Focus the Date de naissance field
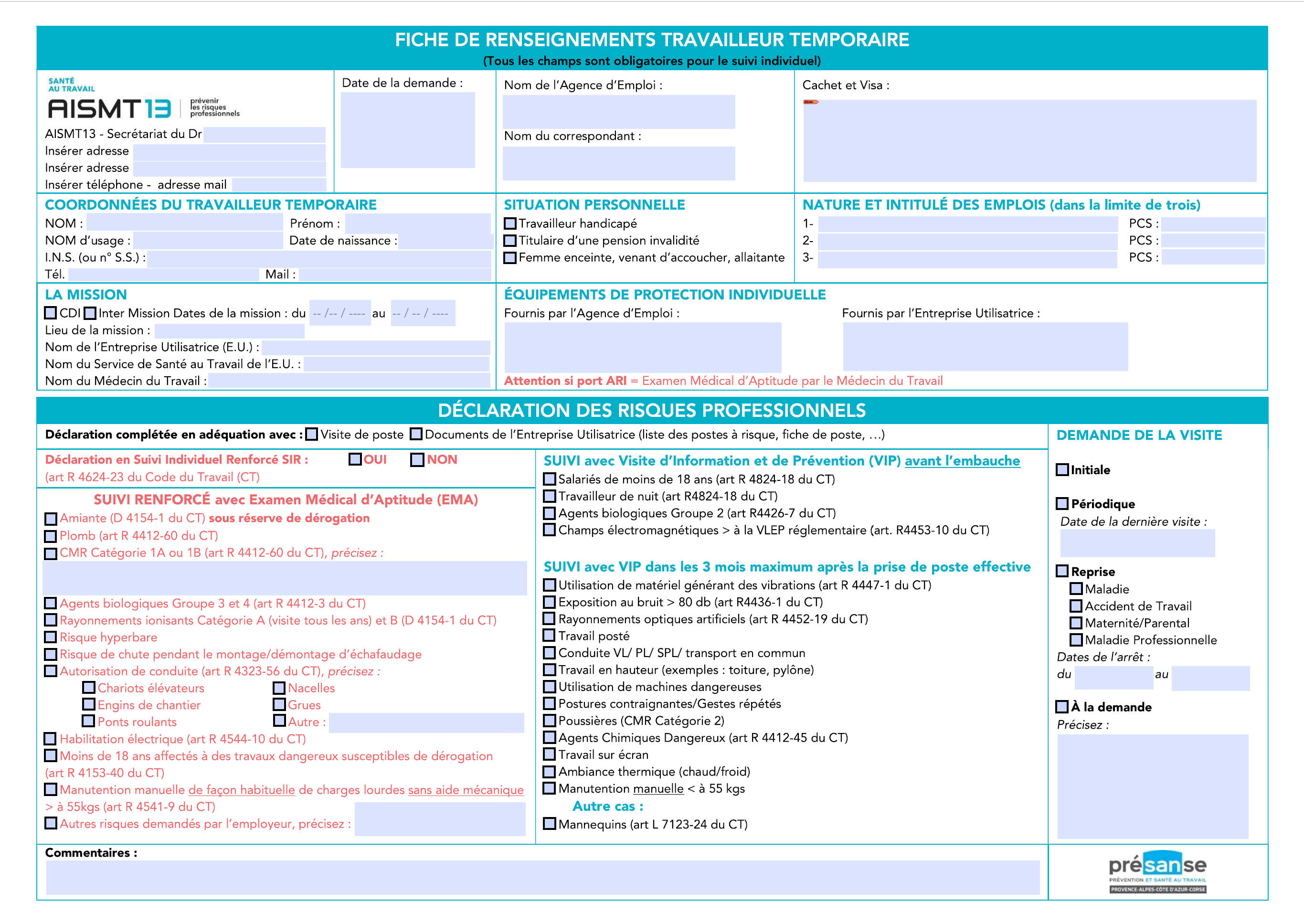 (445, 241)
